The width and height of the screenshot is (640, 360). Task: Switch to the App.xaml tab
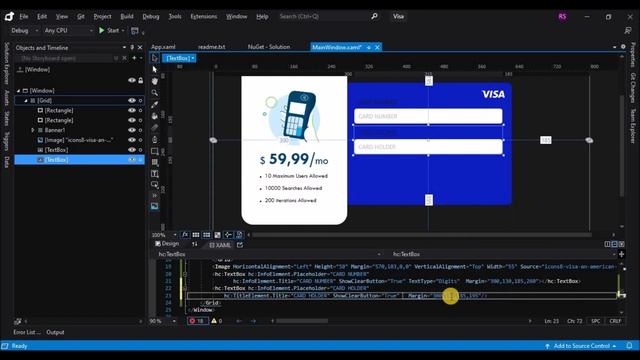163,47
